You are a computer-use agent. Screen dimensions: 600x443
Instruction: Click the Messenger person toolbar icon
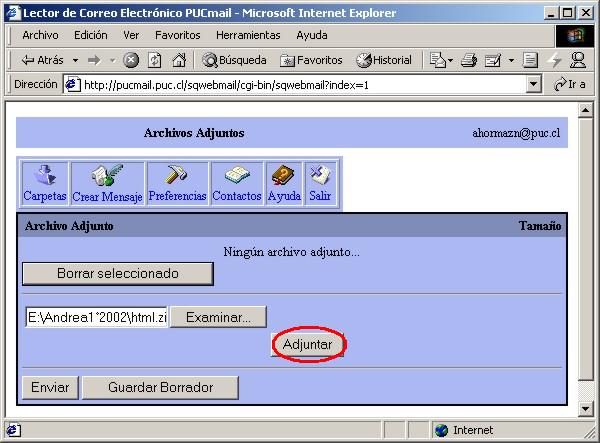click(x=578, y=60)
